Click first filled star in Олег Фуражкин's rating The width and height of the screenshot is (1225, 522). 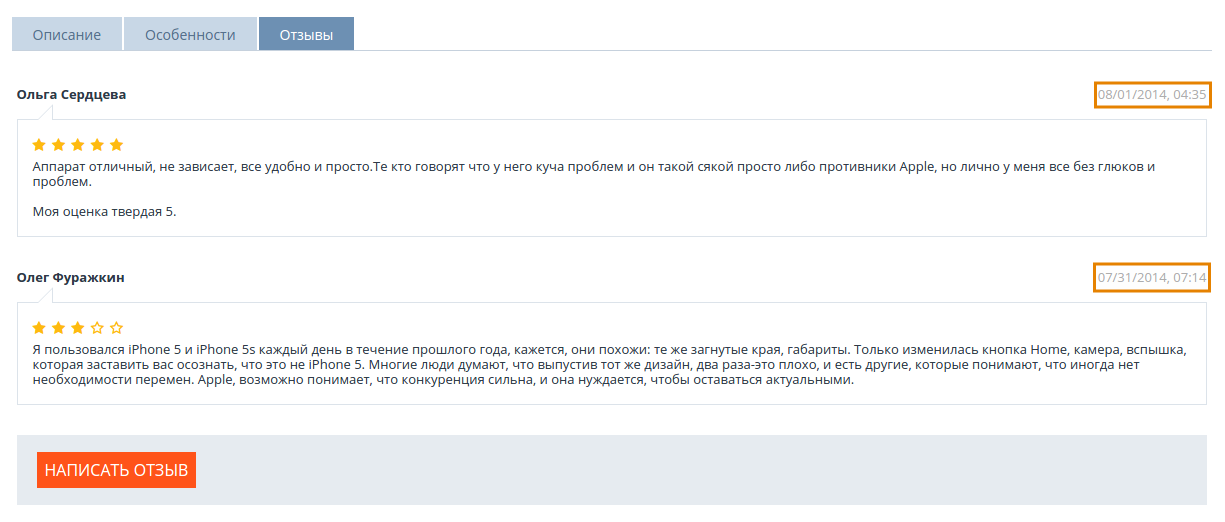point(40,328)
